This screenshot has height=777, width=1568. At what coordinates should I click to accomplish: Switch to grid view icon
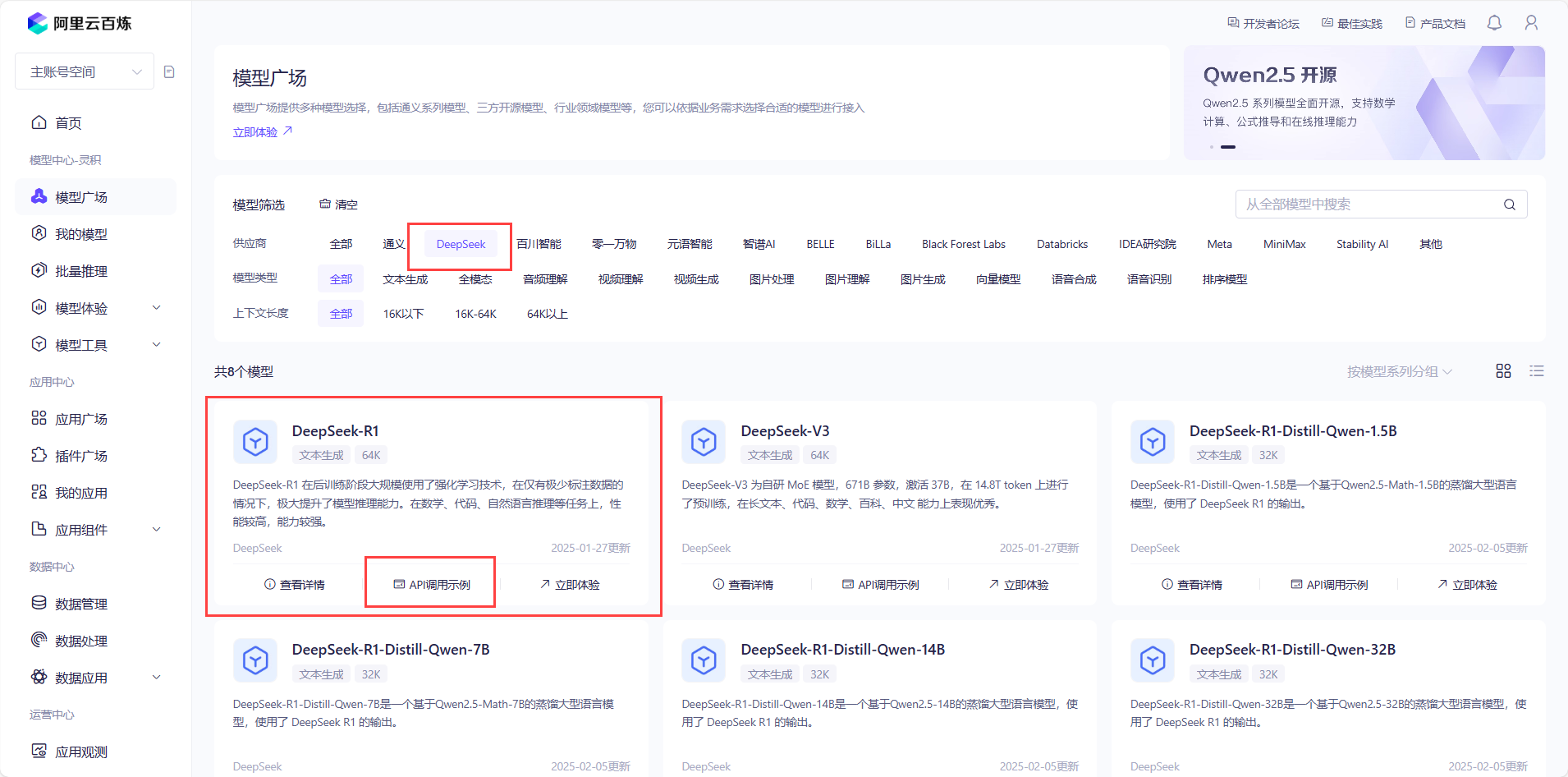click(x=1503, y=371)
